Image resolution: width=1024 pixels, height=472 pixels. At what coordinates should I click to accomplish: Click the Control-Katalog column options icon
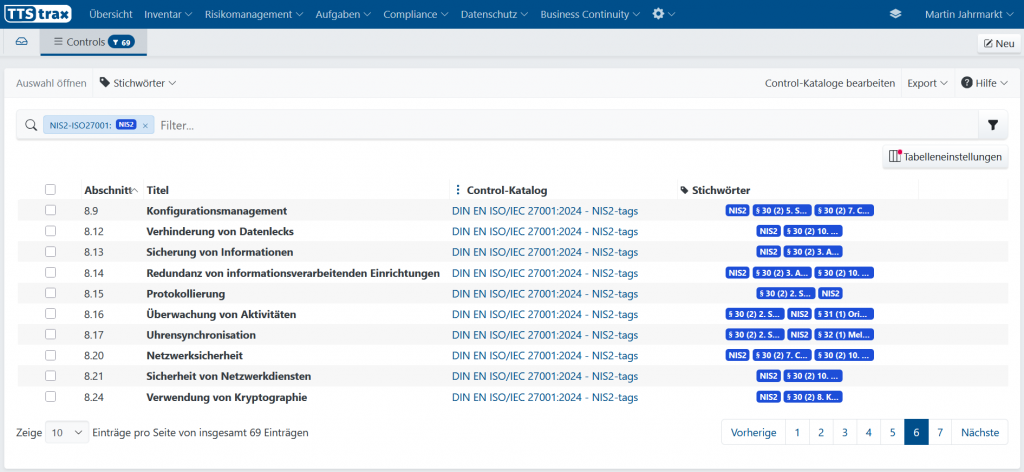[458, 190]
